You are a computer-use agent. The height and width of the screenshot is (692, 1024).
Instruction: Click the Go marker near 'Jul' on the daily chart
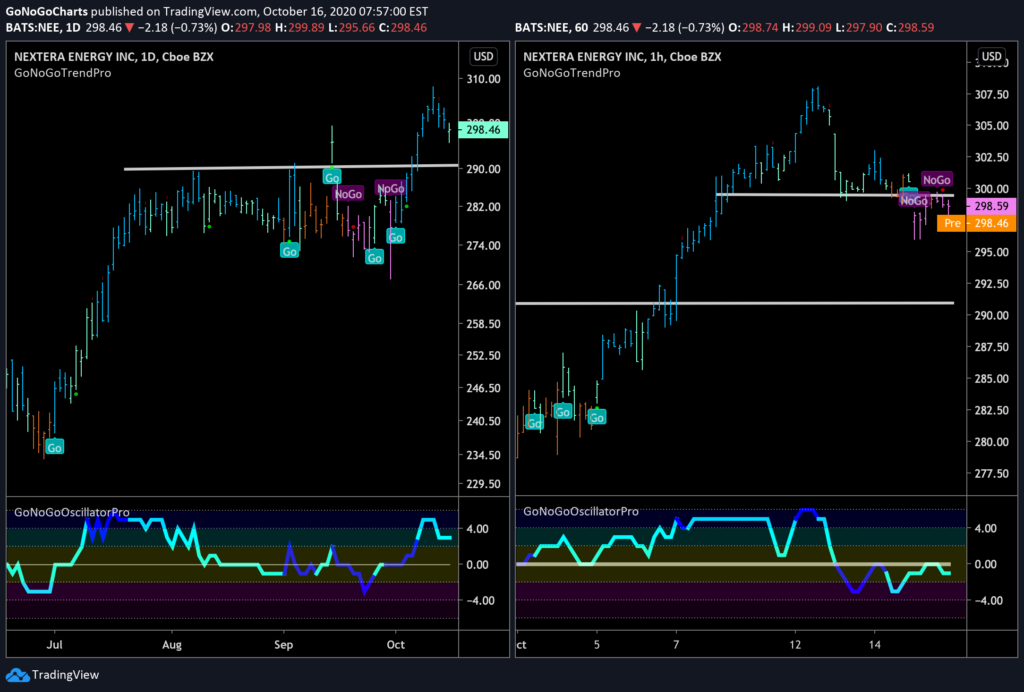coord(54,447)
